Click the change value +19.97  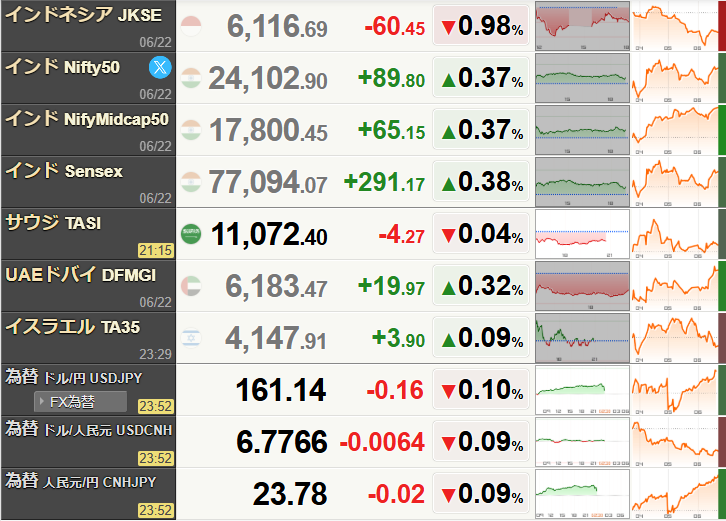pos(392,286)
